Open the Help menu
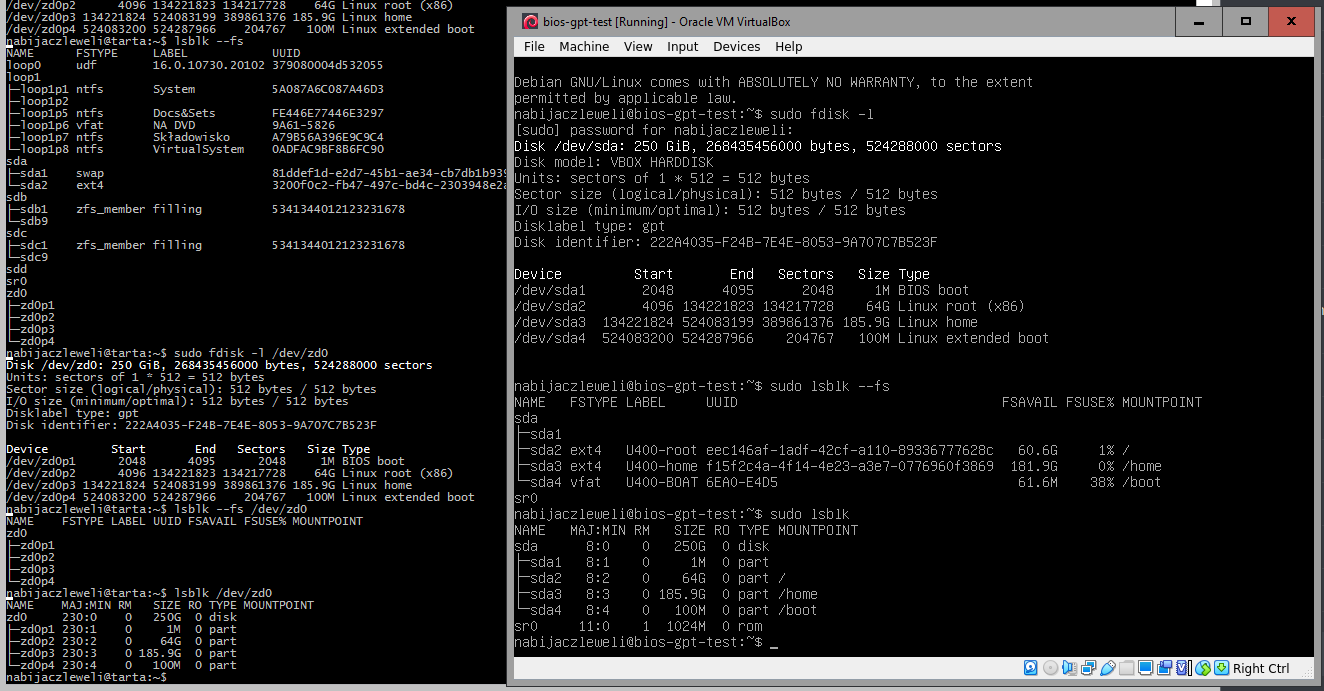The image size is (1324, 691). [x=788, y=47]
